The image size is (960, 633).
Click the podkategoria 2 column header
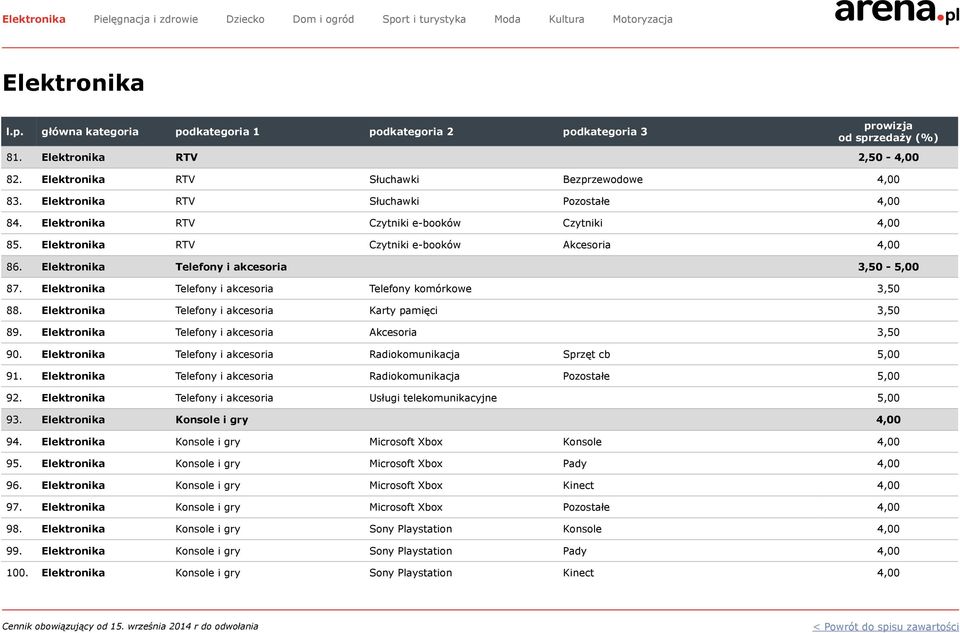click(411, 132)
